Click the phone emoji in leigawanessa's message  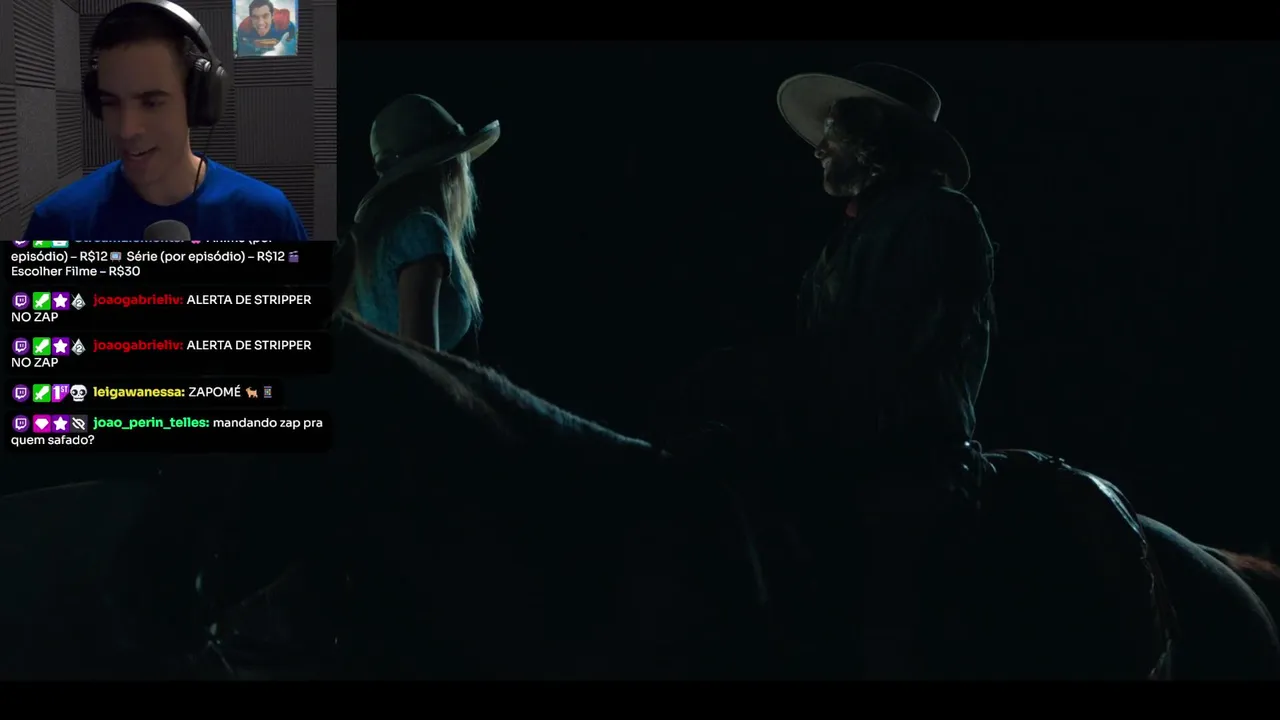[267, 393]
